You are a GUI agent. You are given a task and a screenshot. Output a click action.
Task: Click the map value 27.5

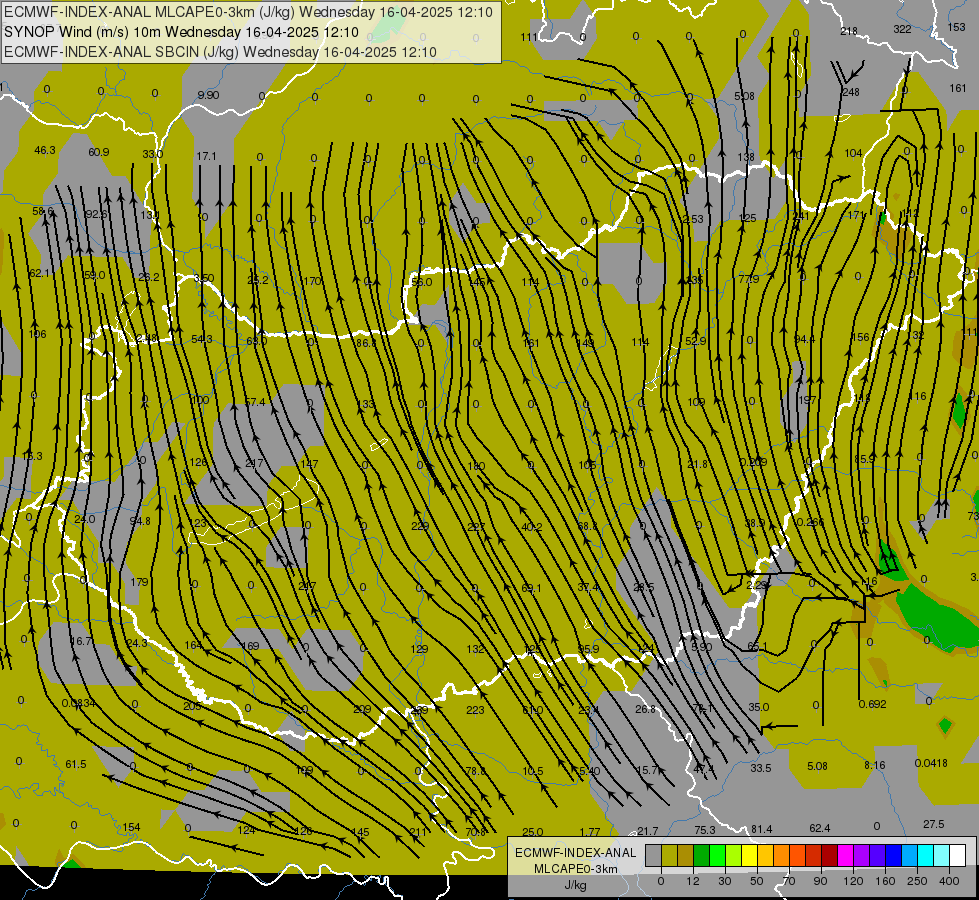933,824
